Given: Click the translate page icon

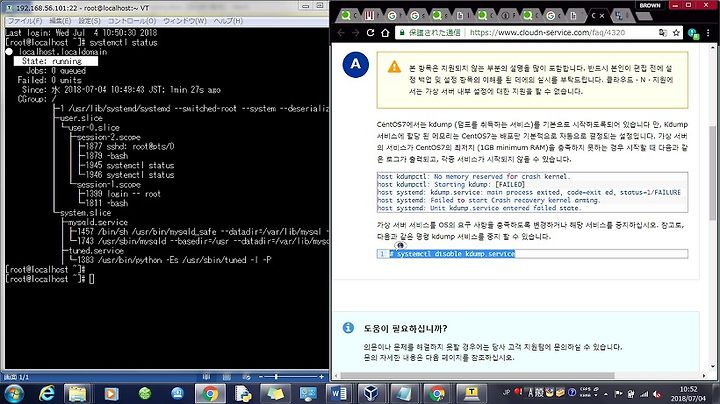Looking at the screenshot, I should click(x=663, y=33).
